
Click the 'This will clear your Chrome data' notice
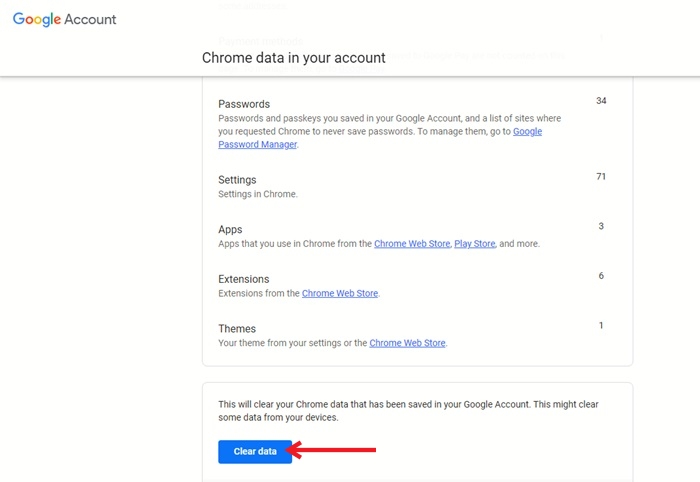point(408,411)
